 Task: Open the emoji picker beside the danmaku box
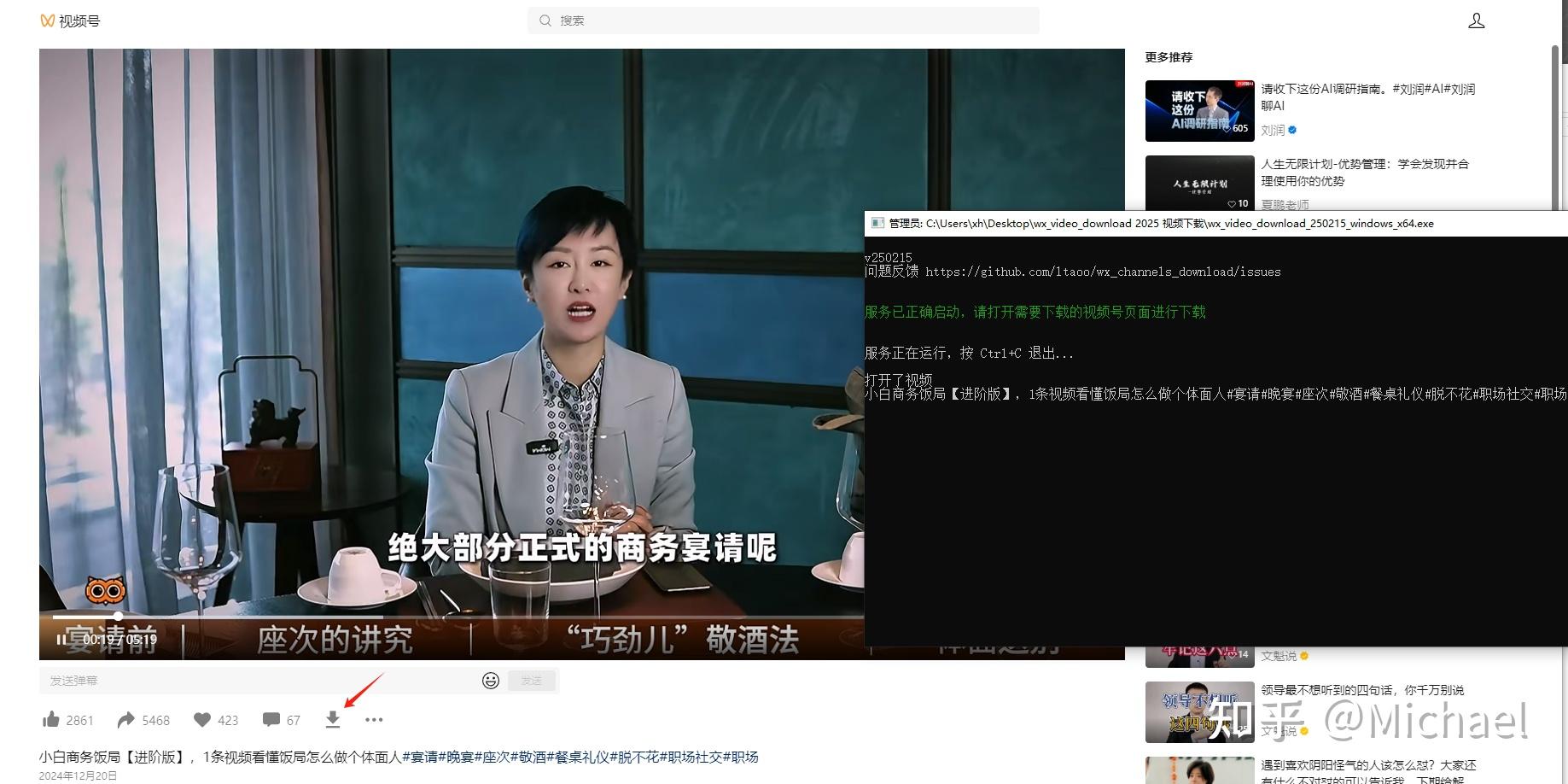click(x=489, y=681)
